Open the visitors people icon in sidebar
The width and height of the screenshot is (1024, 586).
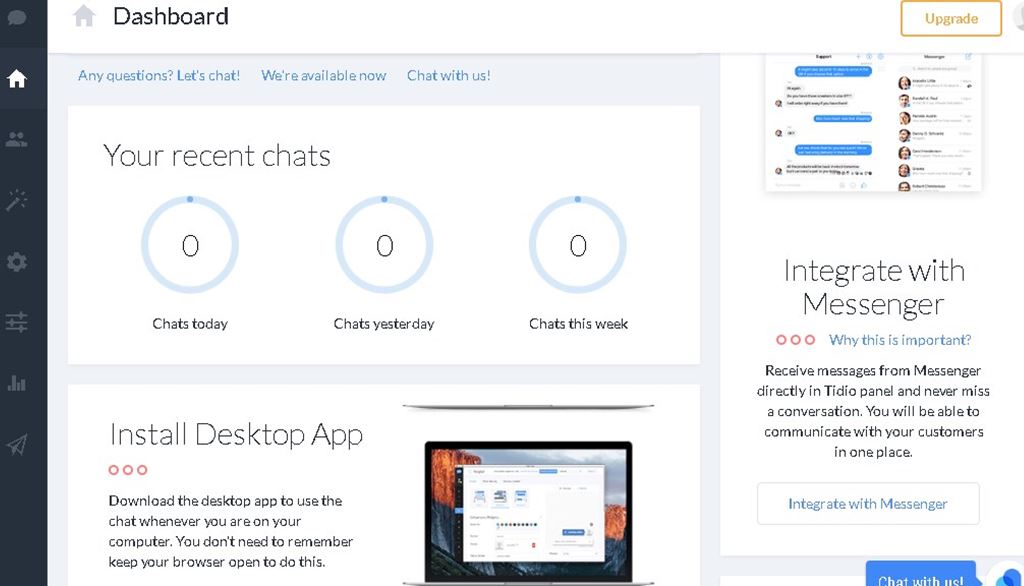click(x=17, y=140)
